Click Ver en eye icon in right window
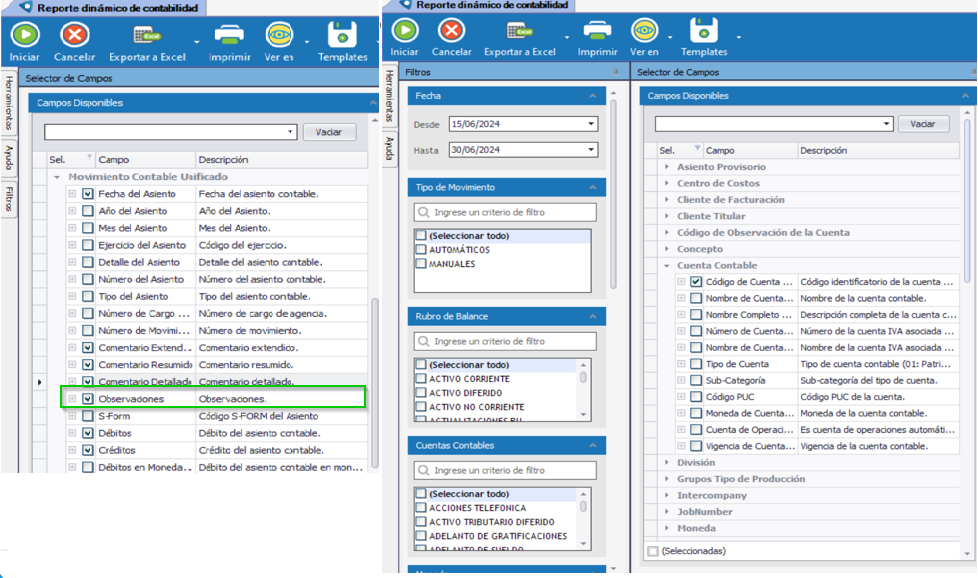Image resolution: width=978 pixels, height=578 pixels. 644,30
